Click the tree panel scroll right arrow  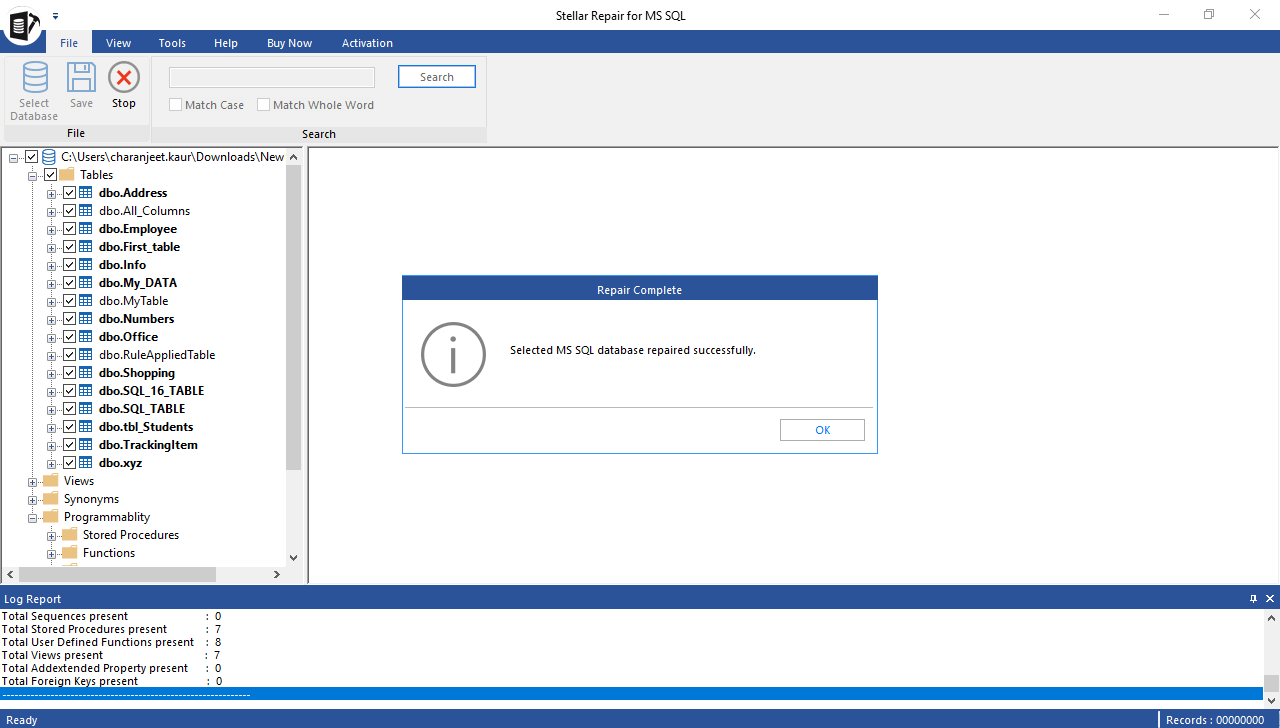click(277, 575)
